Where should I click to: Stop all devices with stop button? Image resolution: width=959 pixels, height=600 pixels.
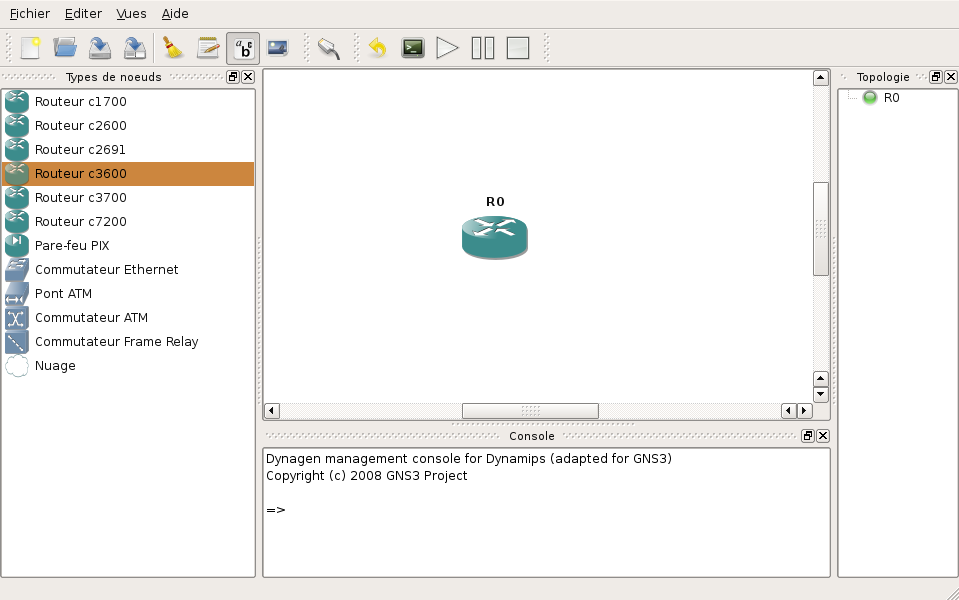point(517,48)
